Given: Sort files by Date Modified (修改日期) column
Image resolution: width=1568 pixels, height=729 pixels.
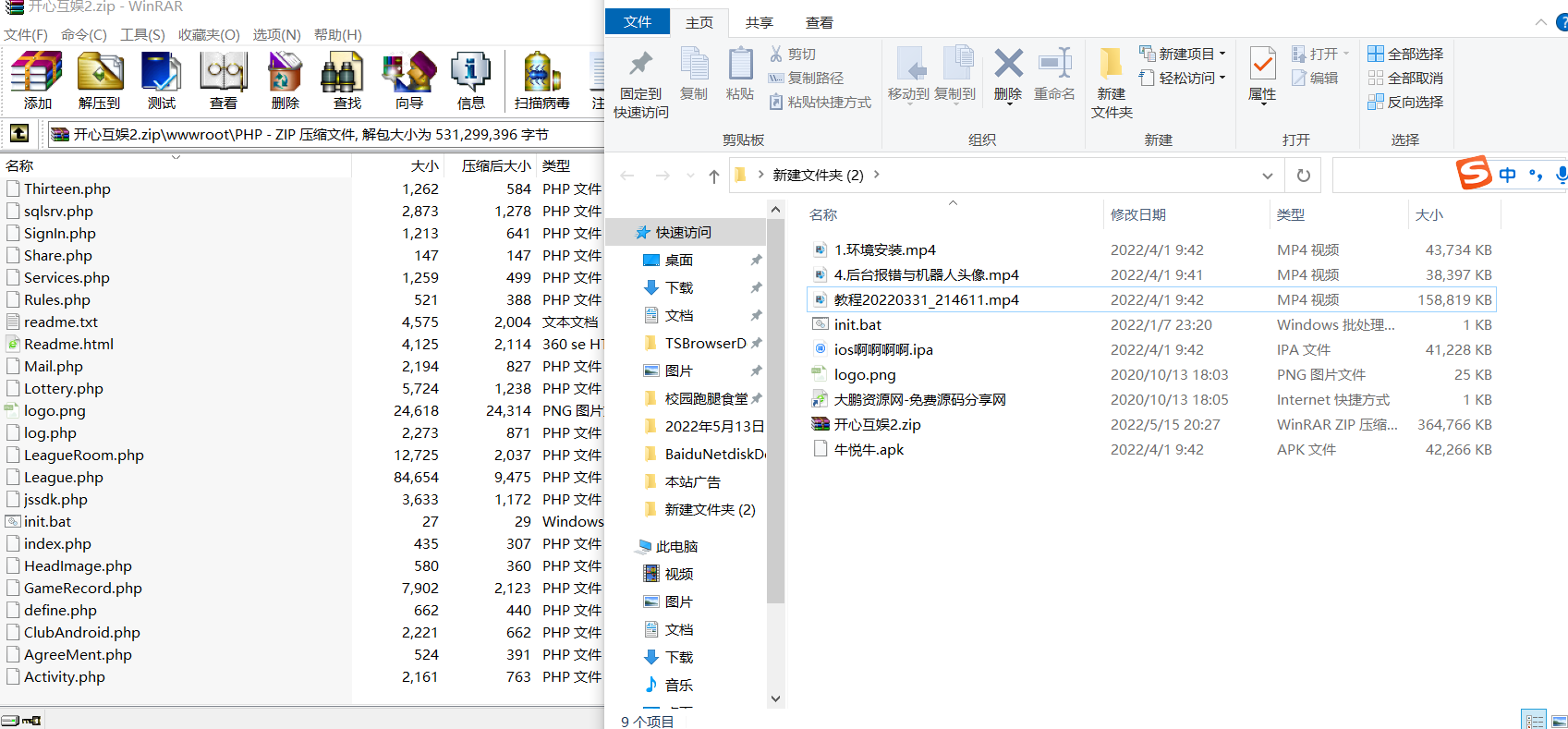Looking at the screenshot, I should pos(1138,214).
